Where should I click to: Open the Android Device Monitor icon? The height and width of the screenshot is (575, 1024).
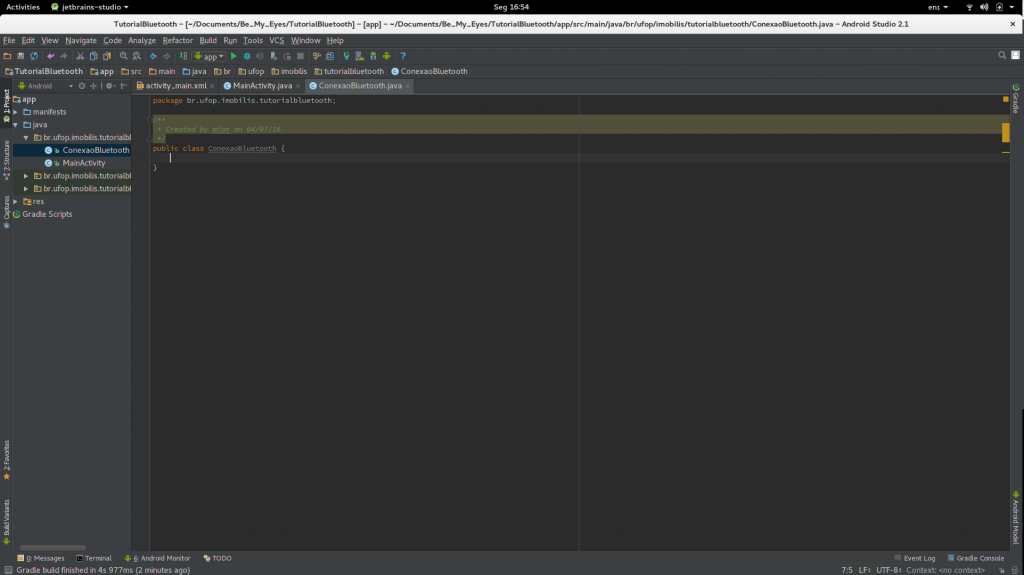point(387,56)
